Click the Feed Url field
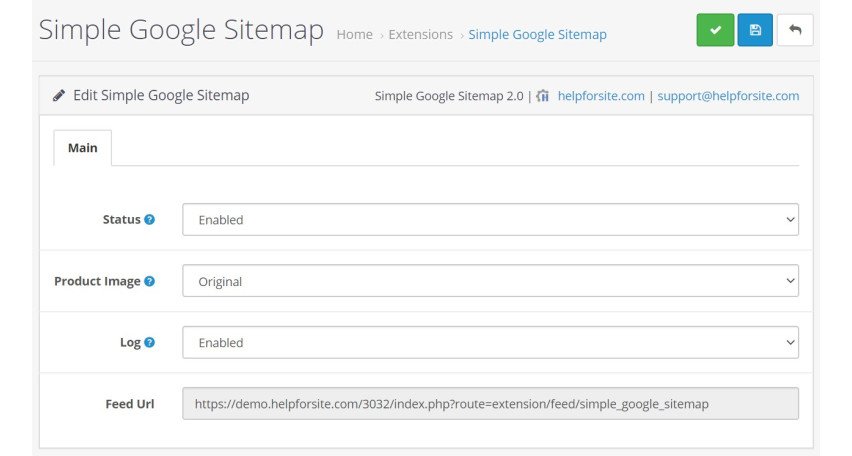852x456 pixels. [x=490, y=404]
